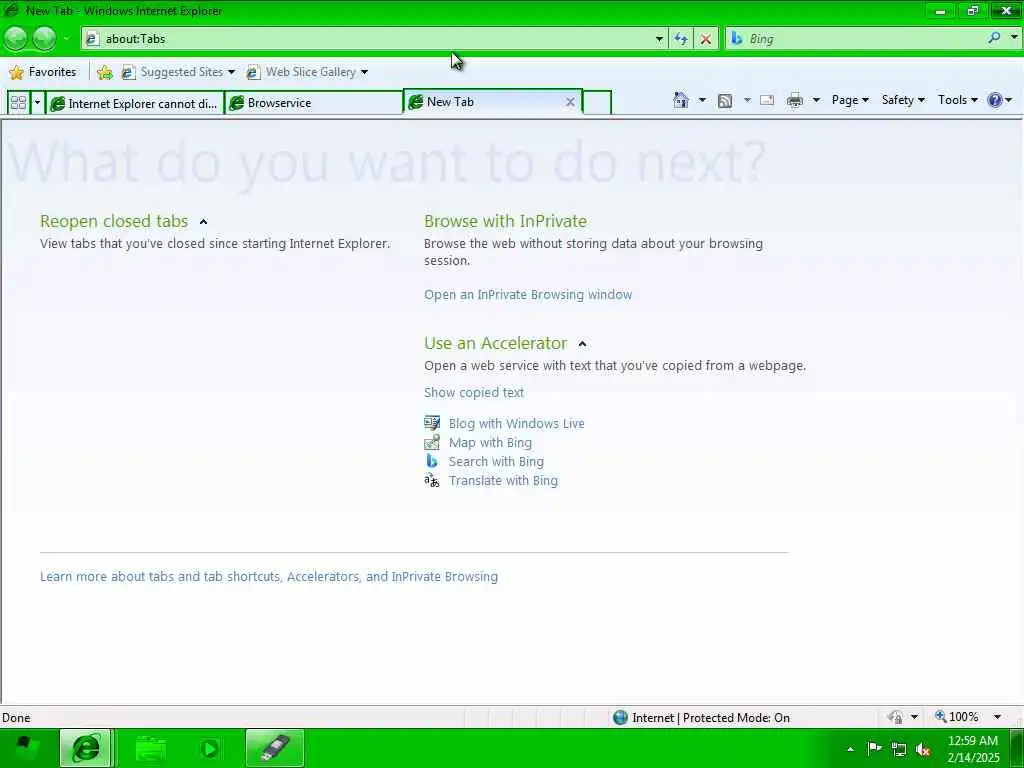Collapse the Reopen closed tabs section

click(x=203, y=222)
